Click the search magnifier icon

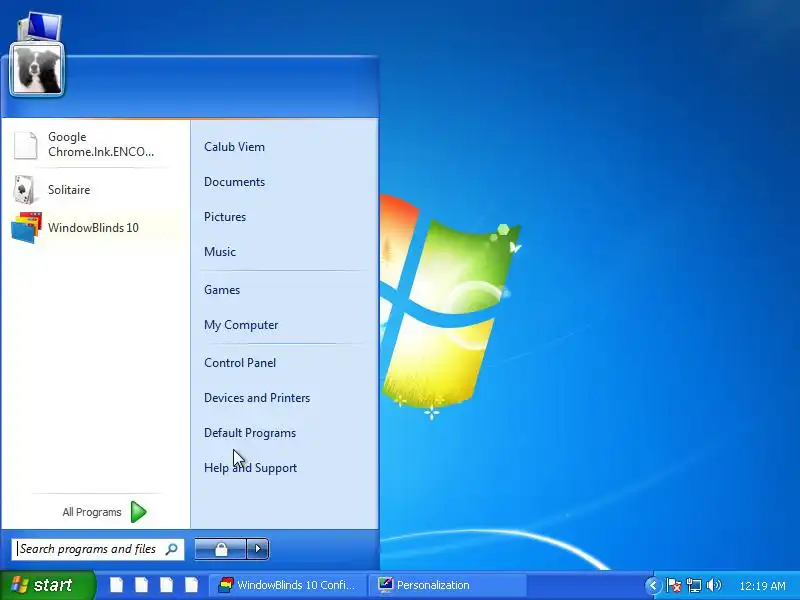[172, 549]
